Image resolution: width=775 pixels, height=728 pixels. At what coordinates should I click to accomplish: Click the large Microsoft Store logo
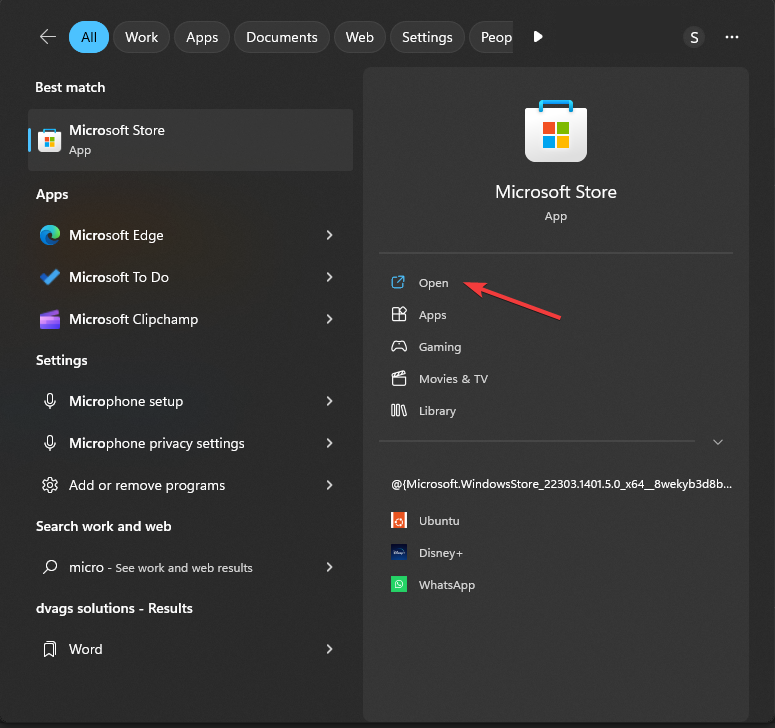556,131
